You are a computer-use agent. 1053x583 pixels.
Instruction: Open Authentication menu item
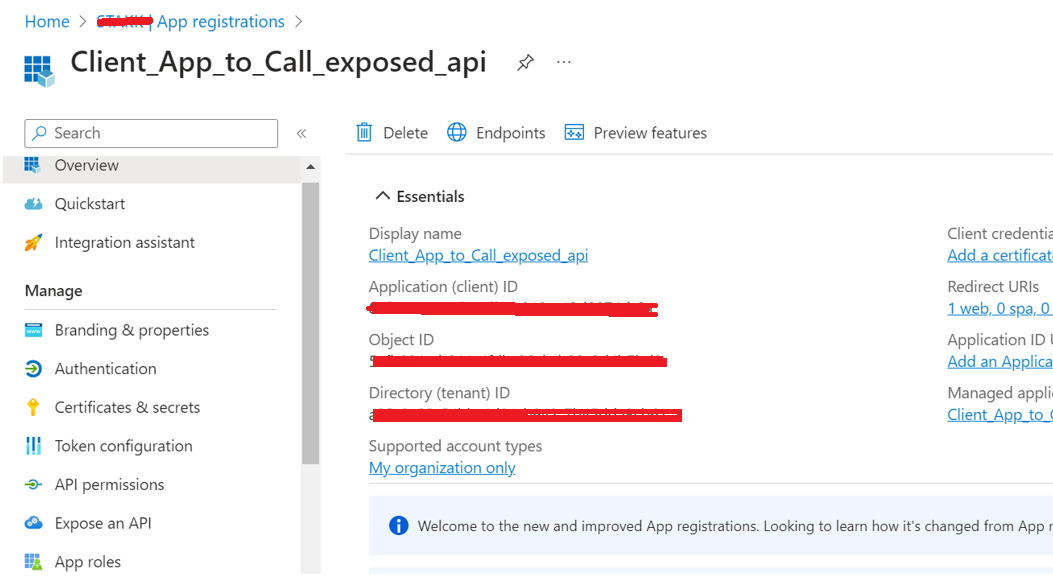(x=105, y=369)
